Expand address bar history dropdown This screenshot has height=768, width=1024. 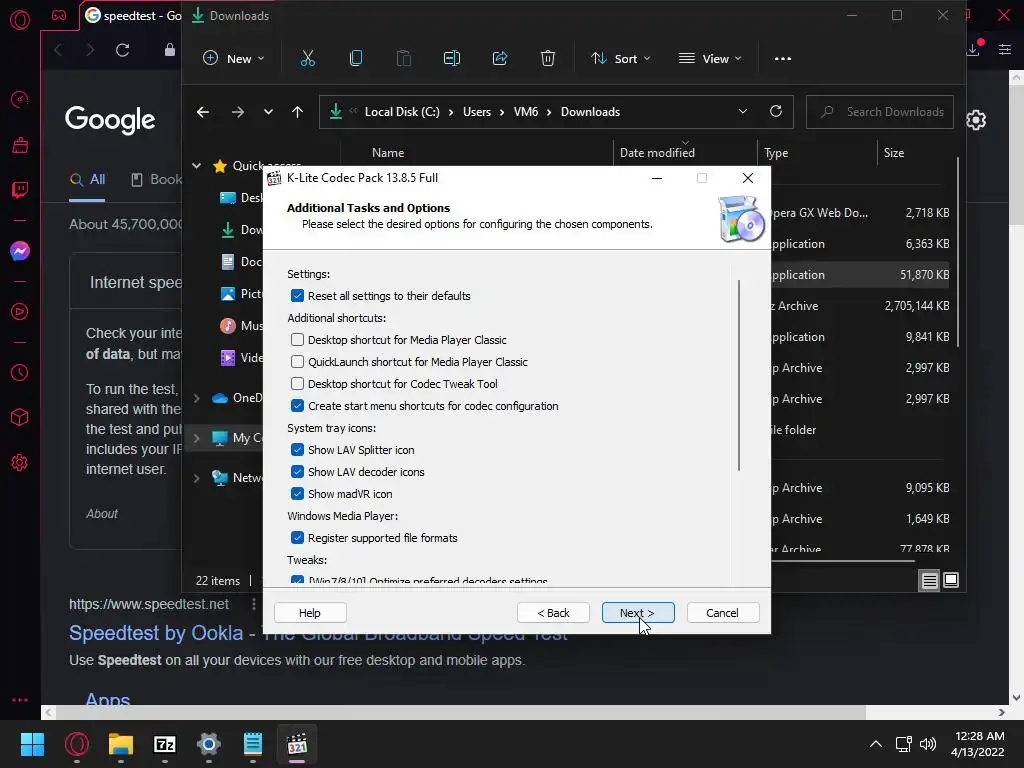[x=743, y=112]
